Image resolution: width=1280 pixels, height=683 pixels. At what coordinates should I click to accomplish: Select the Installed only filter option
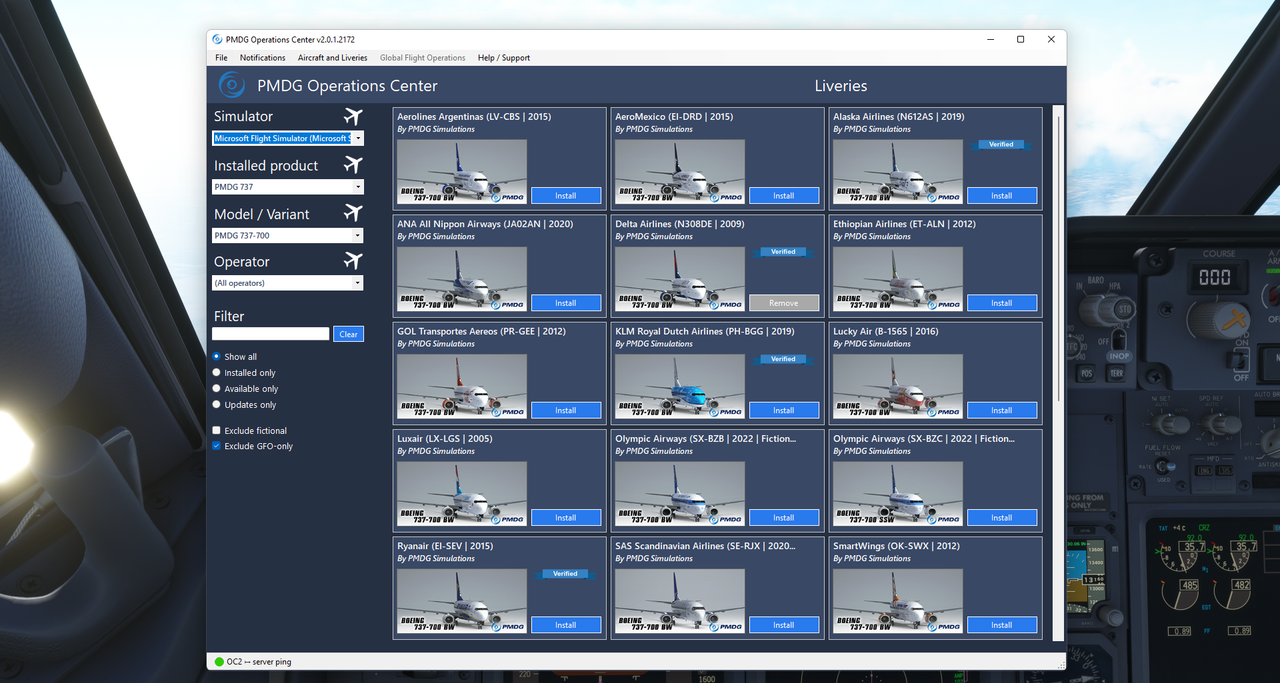217,373
